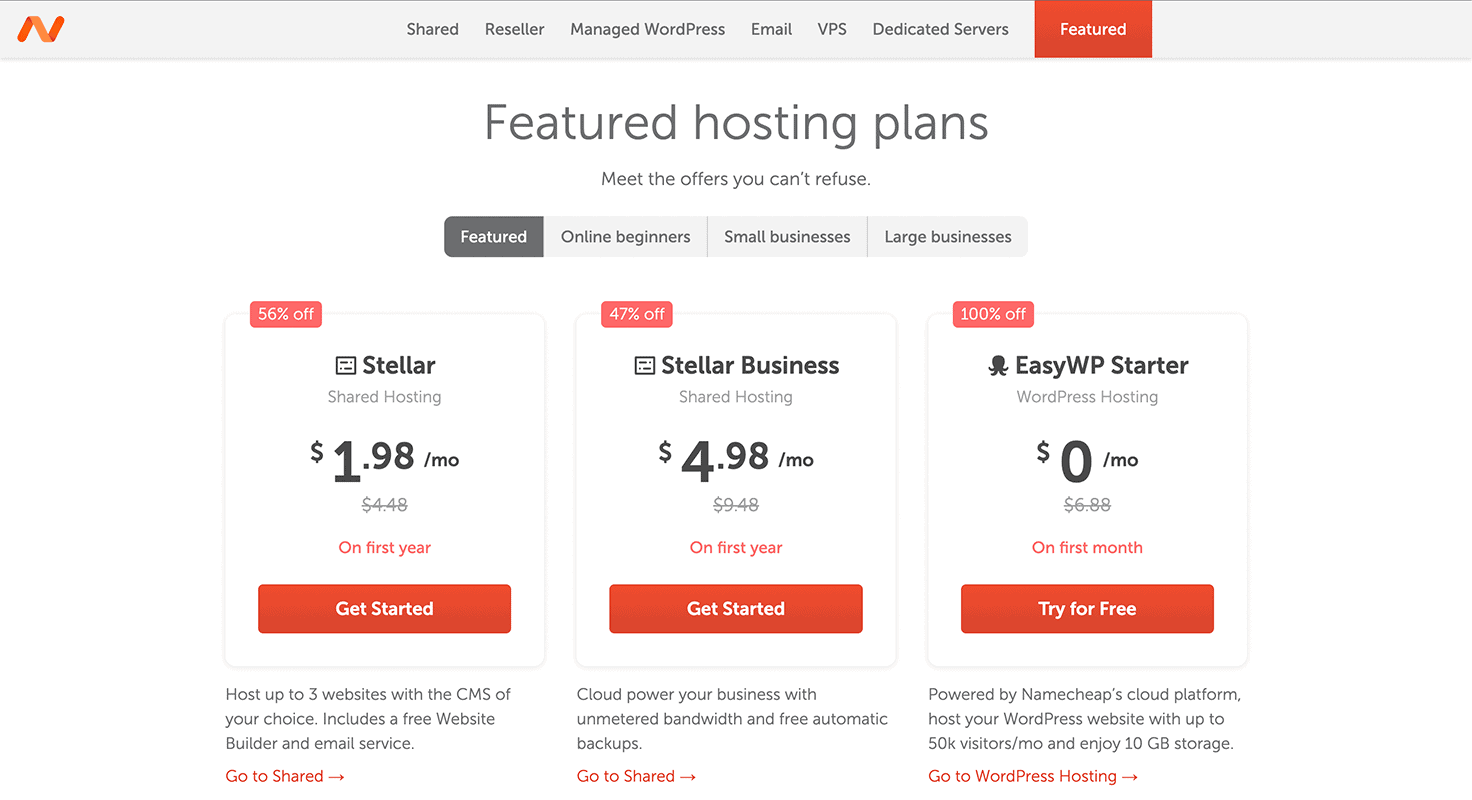Viewport: 1472px width, 800px height.
Task: Open the VPS section
Action: 832,29
